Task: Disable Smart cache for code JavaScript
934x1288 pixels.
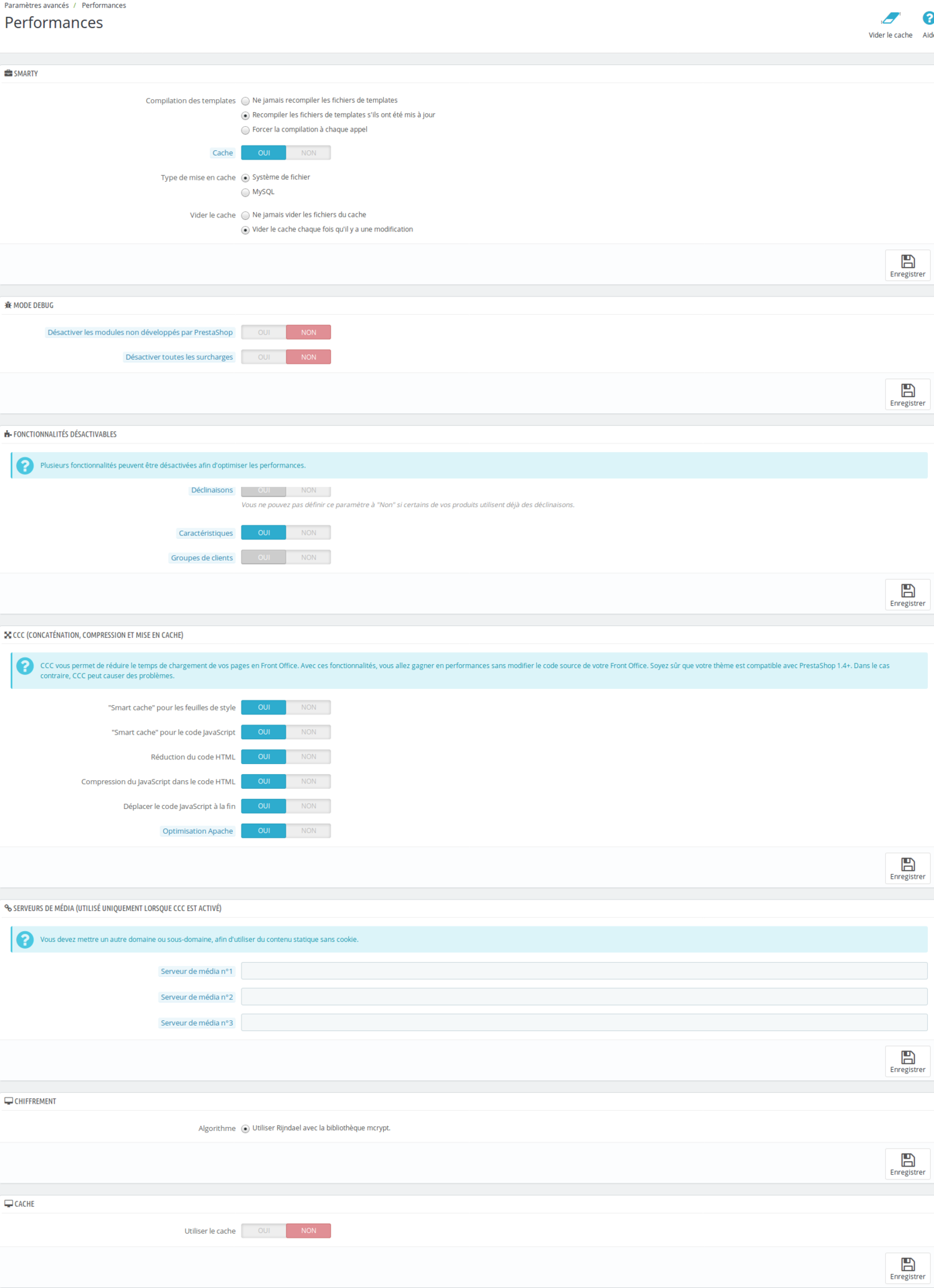Action: pyautogui.click(x=309, y=732)
